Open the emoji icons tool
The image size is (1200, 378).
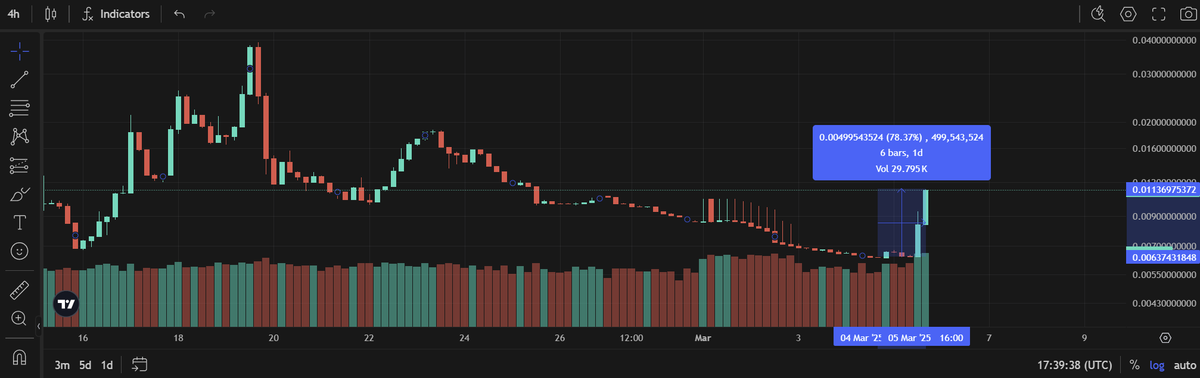tap(19, 251)
